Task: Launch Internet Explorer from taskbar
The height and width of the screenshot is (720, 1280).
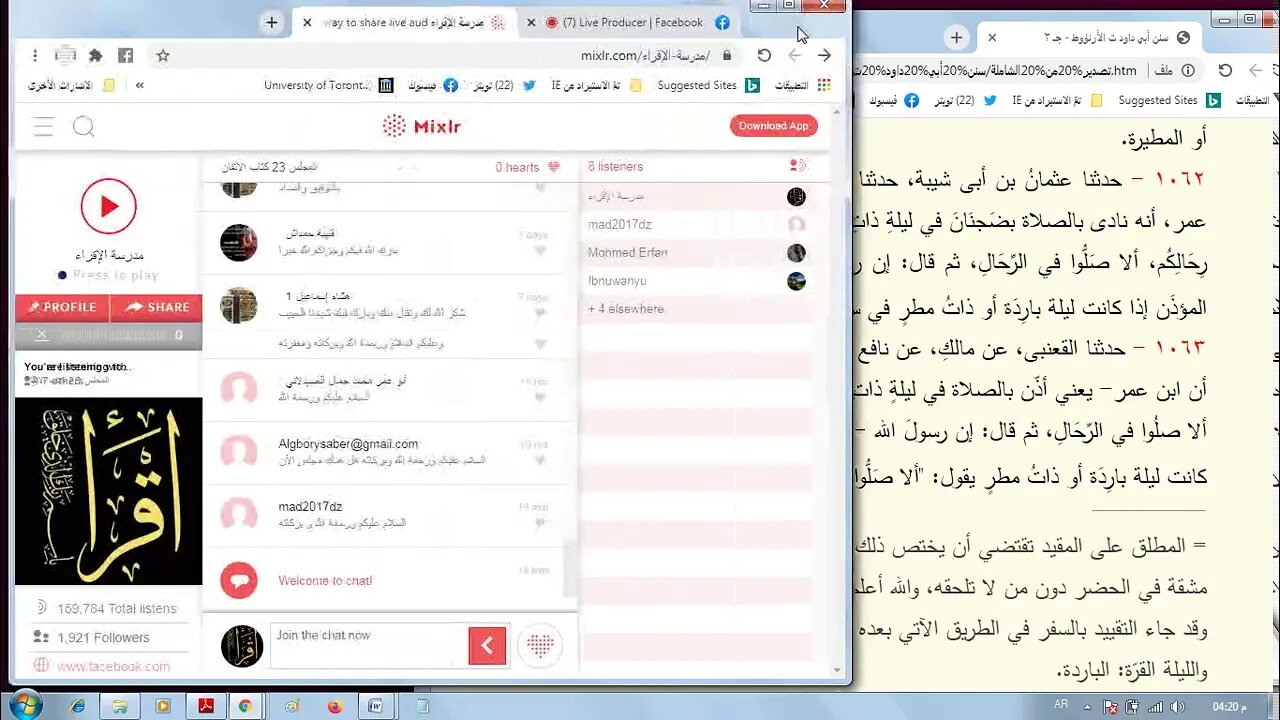Action: click(78, 706)
